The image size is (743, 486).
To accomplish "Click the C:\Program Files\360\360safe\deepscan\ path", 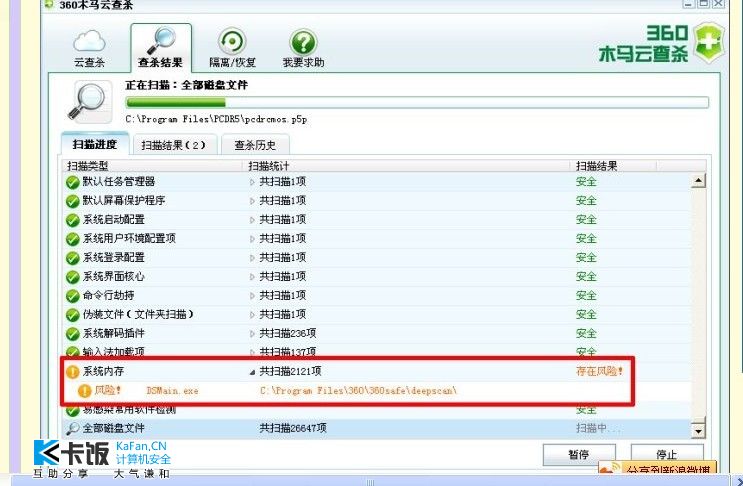I will click(358, 391).
